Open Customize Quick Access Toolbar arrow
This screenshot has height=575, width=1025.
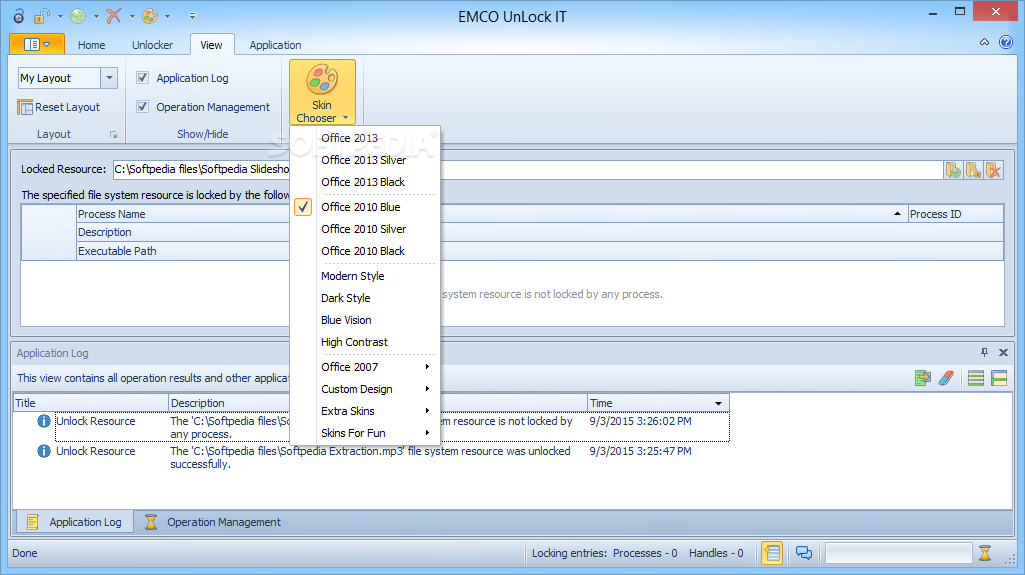tap(192, 16)
